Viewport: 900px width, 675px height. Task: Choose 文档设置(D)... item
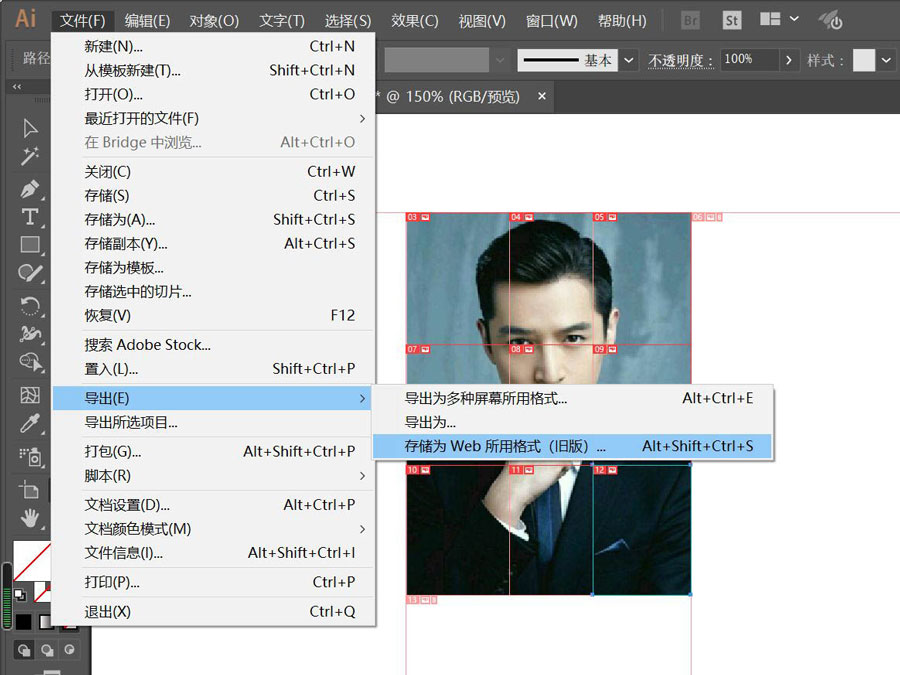tap(214, 505)
